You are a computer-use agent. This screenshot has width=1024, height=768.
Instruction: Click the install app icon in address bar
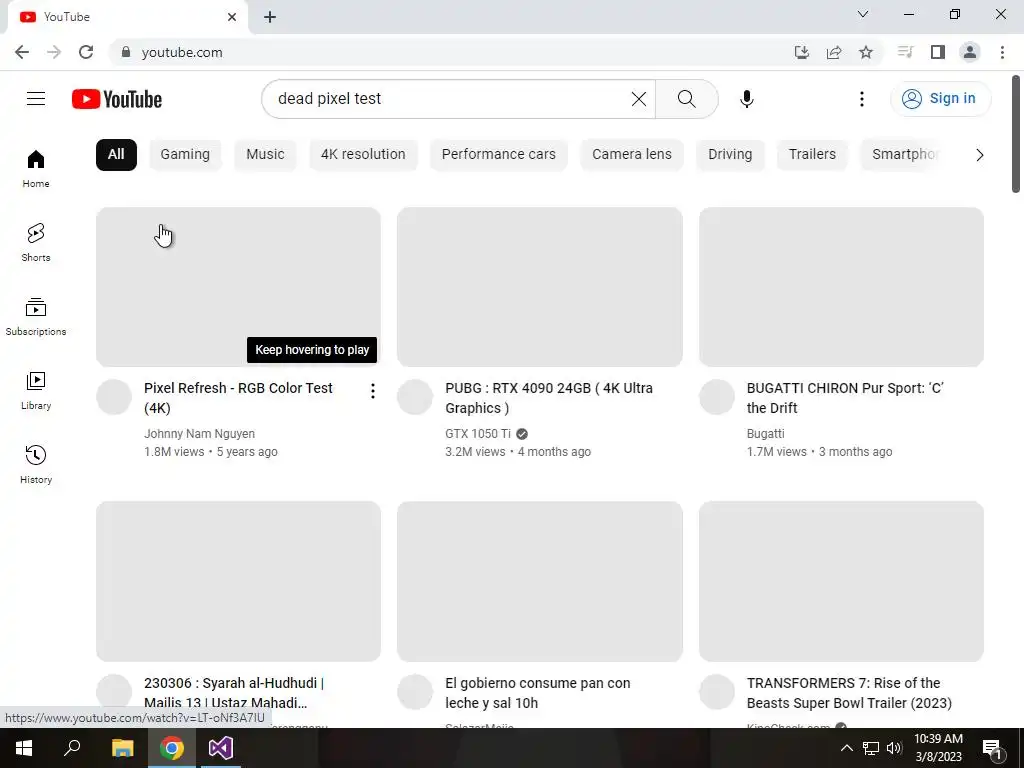pyautogui.click(x=801, y=52)
